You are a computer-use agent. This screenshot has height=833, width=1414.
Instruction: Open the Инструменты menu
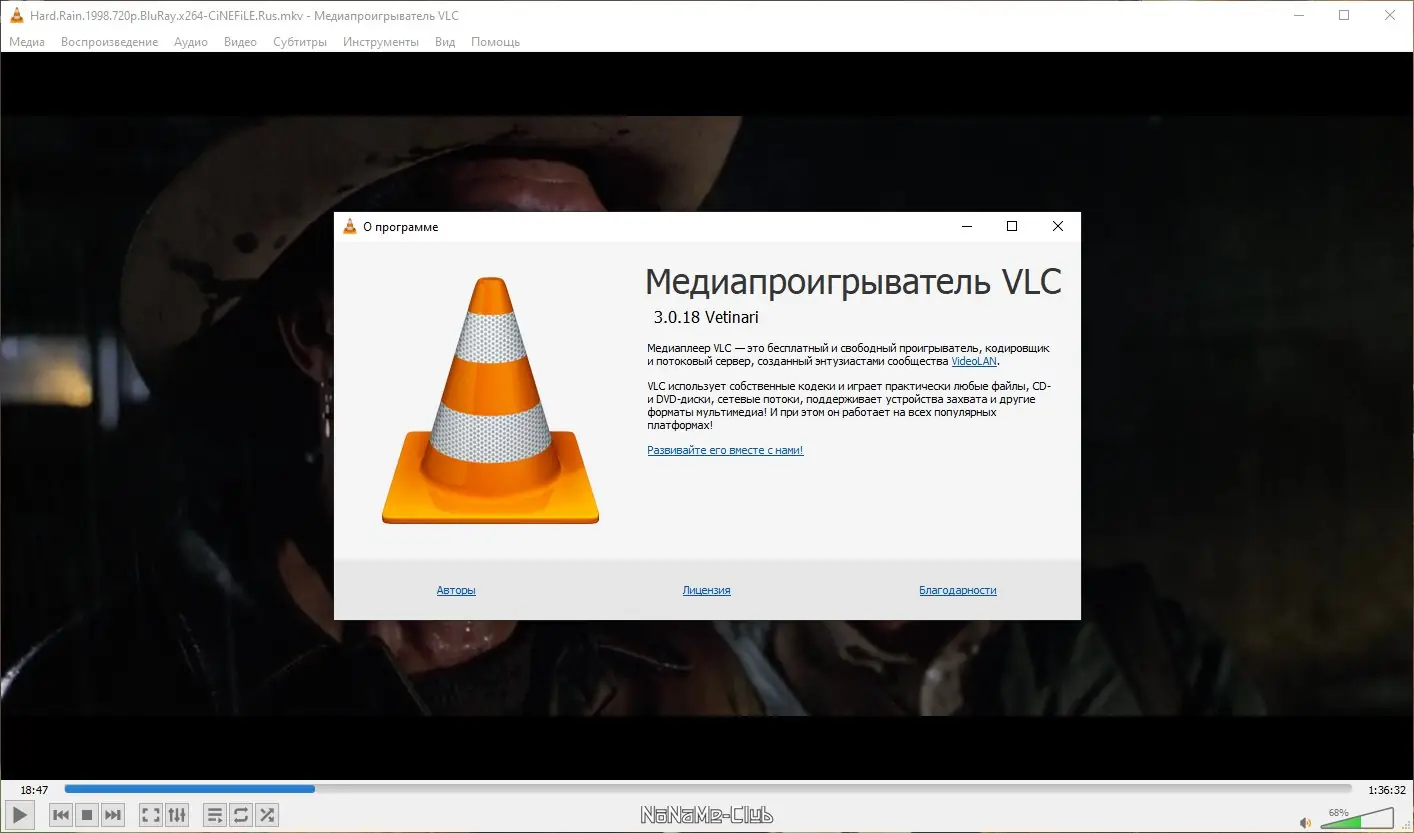tap(381, 42)
